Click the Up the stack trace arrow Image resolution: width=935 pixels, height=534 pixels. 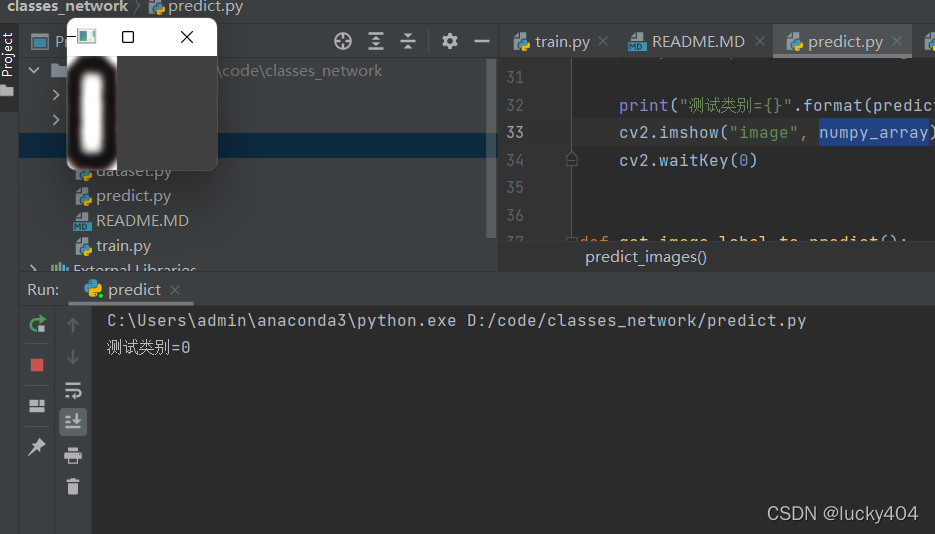click(73, 325)
